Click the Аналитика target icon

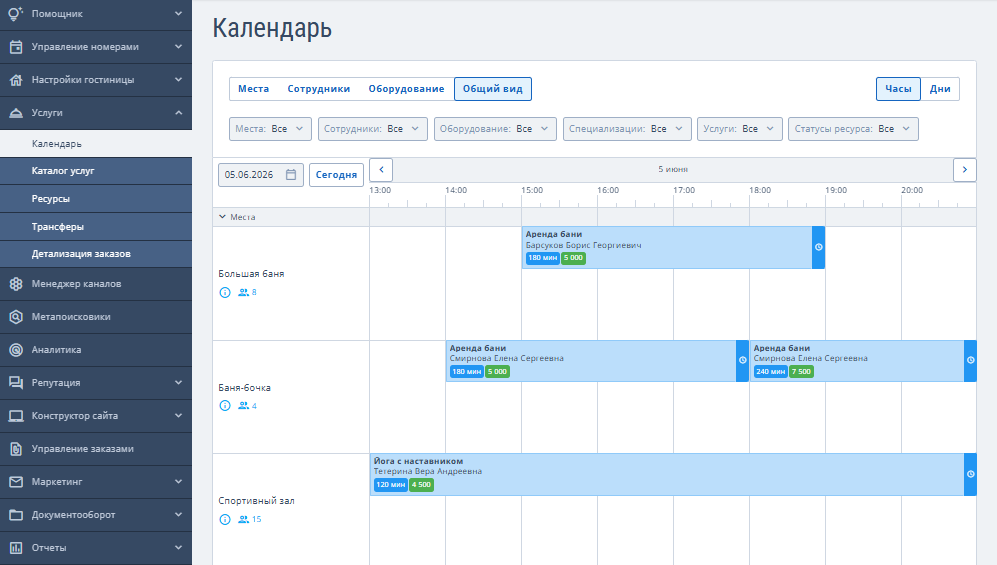pos(16,350)
